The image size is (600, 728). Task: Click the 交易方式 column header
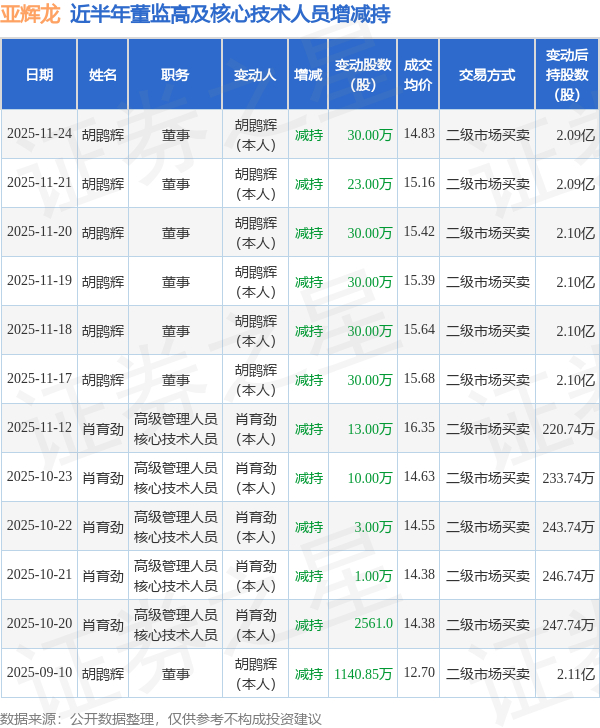(487, 75)
